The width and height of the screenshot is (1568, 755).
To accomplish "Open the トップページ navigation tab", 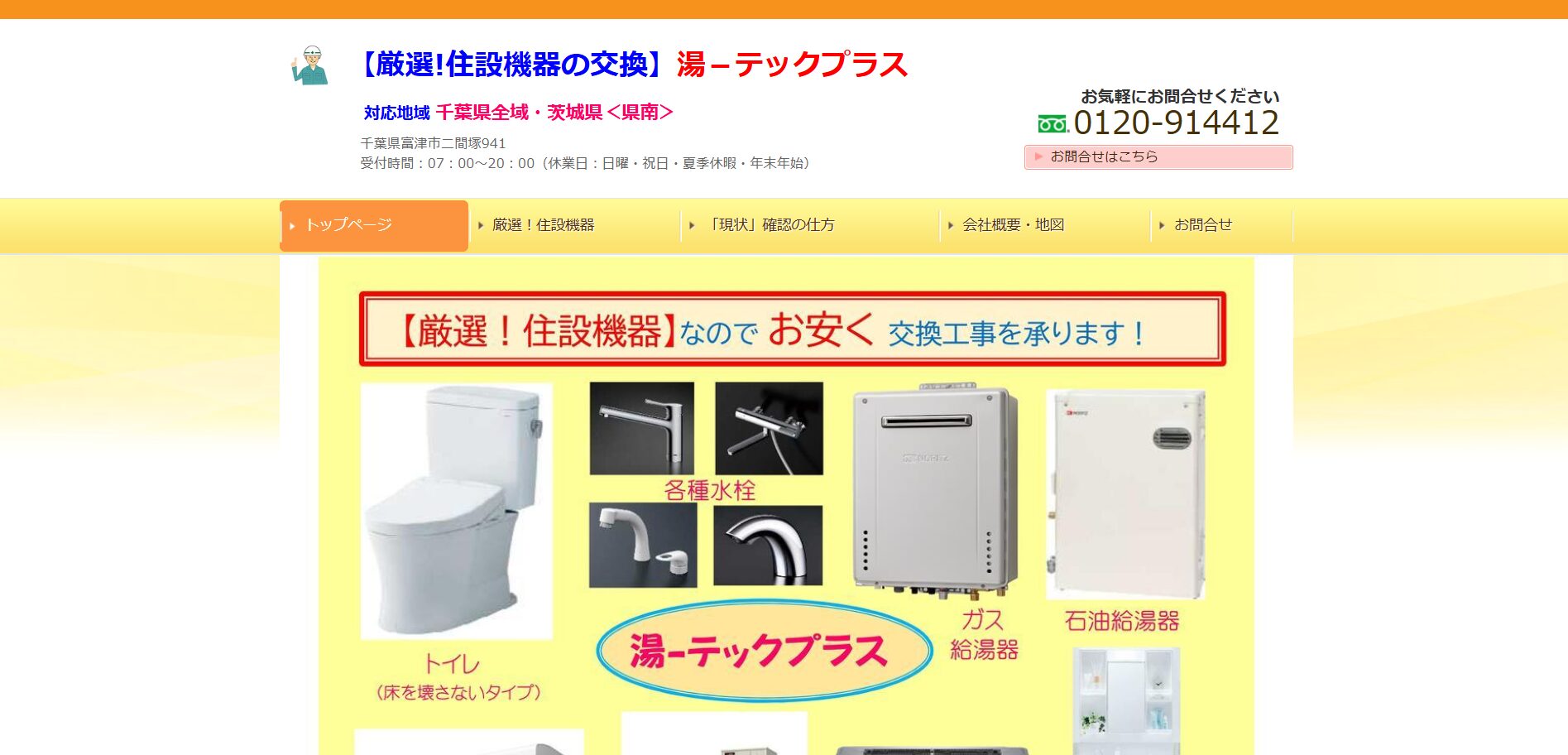I will [374, 225].
